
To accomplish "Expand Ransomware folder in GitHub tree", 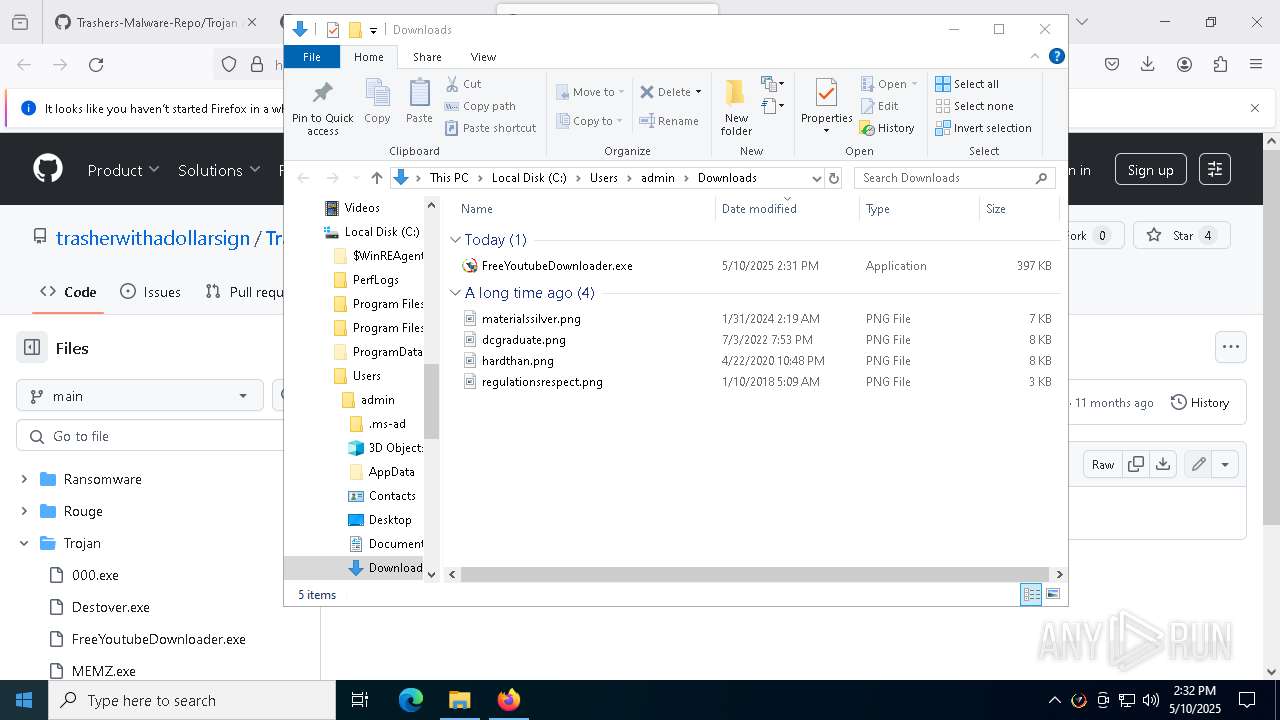I will point(24,479).
